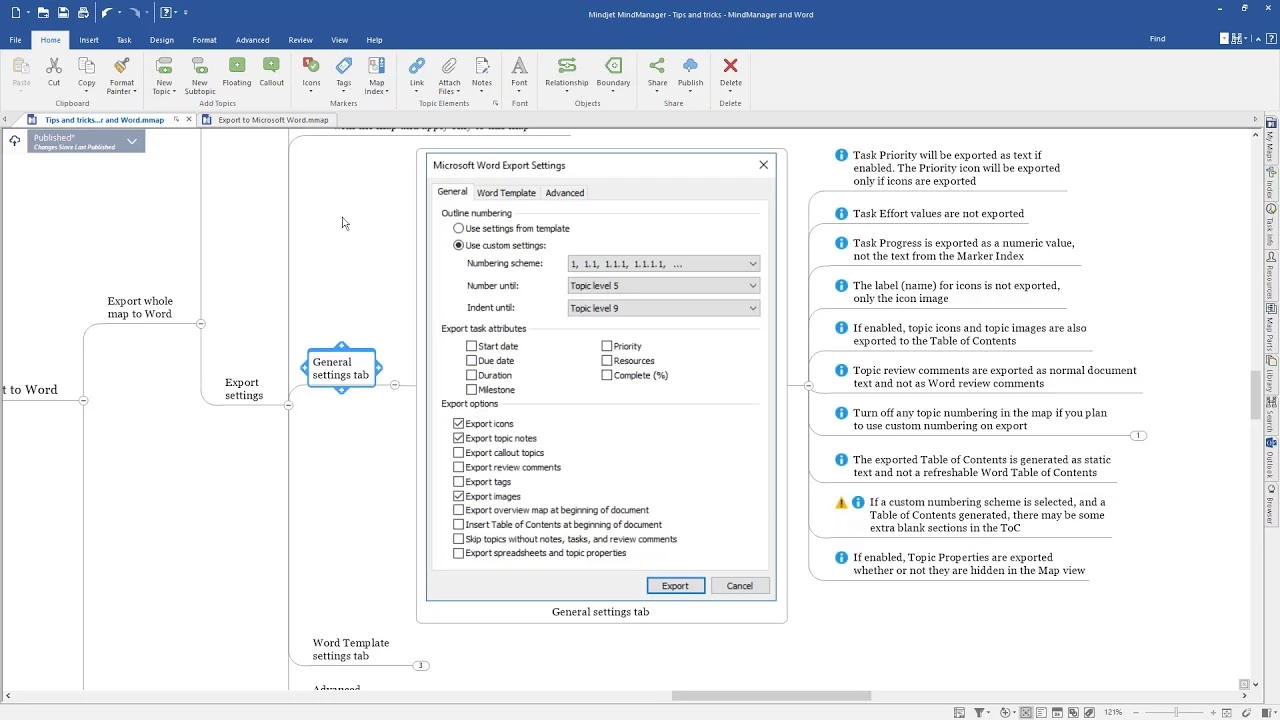This screenshot has width=1280, height=720.
Task: Open the File menu
Action: (x=16, y=40)
